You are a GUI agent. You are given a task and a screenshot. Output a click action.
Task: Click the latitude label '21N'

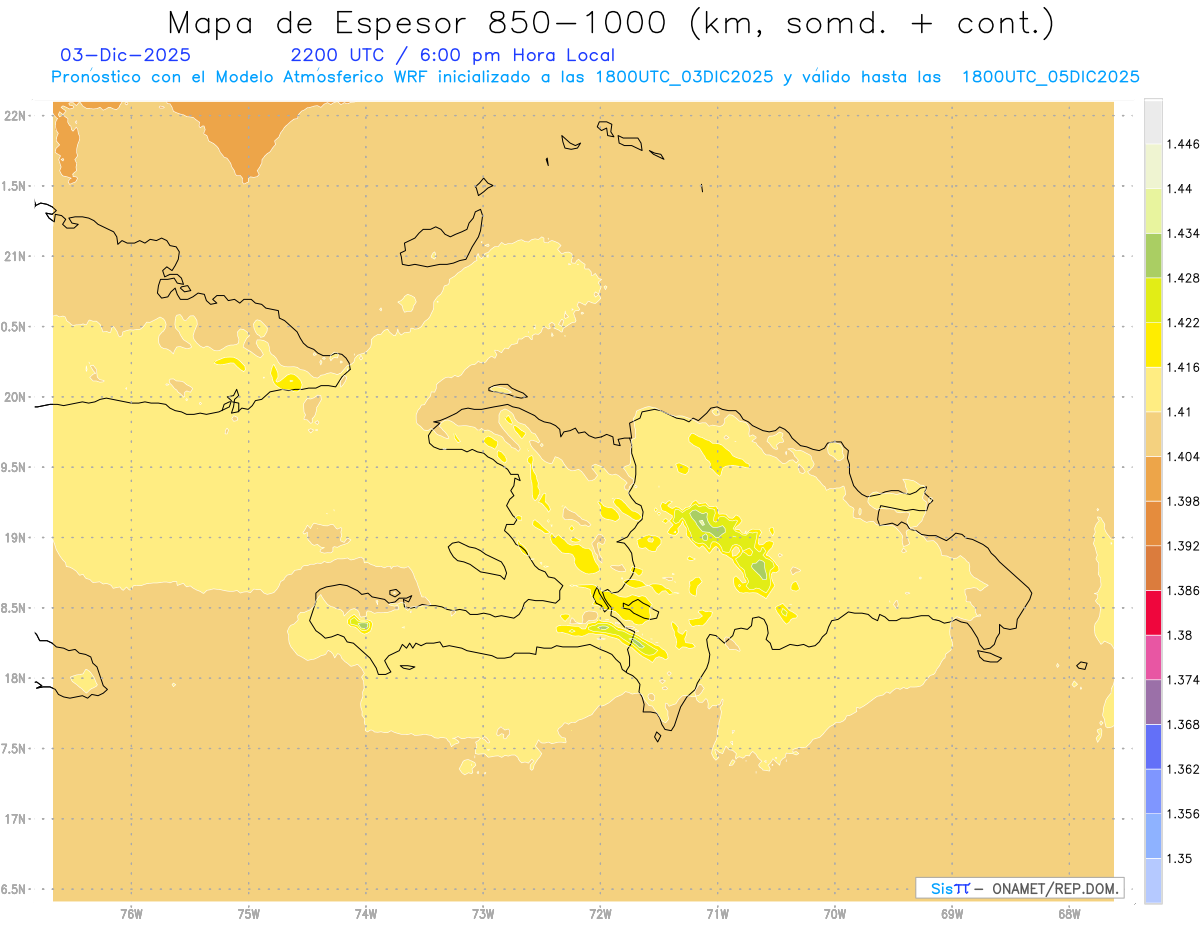pyautogui.click(x=15, y=256)
